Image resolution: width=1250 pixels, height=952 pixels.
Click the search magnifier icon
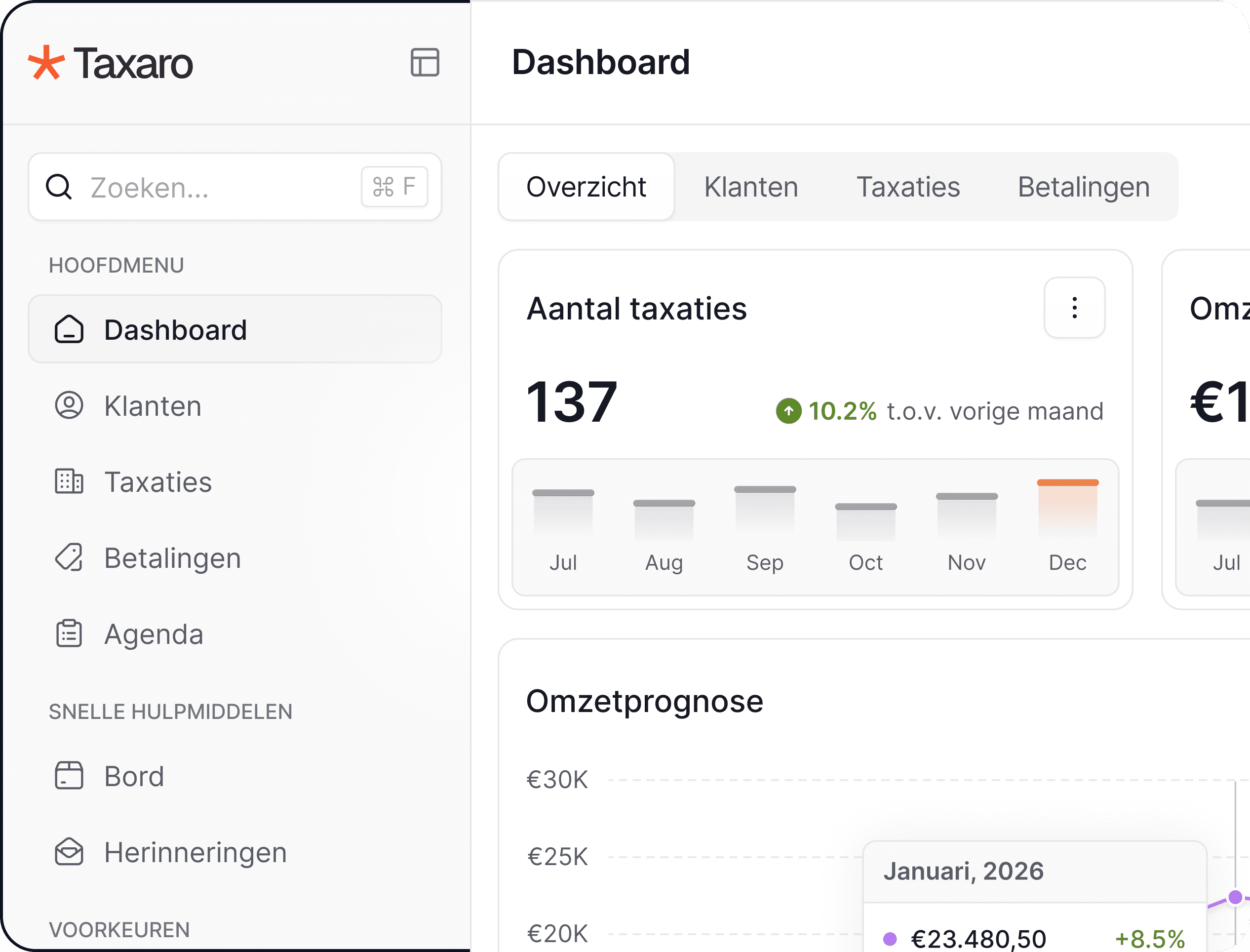click(59, 187)
